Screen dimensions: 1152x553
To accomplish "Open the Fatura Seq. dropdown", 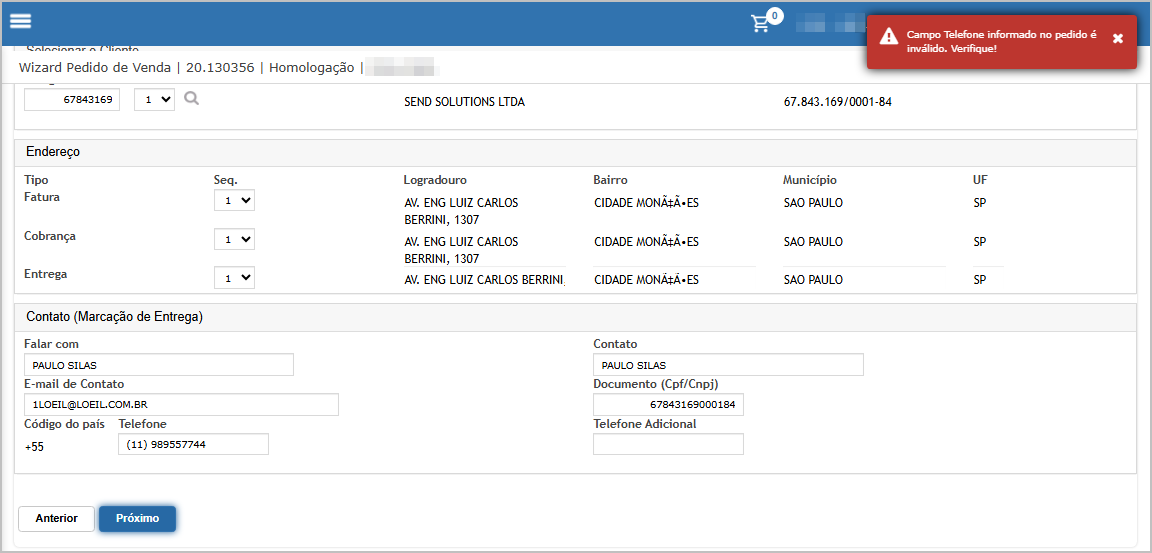I will point(234,201).
